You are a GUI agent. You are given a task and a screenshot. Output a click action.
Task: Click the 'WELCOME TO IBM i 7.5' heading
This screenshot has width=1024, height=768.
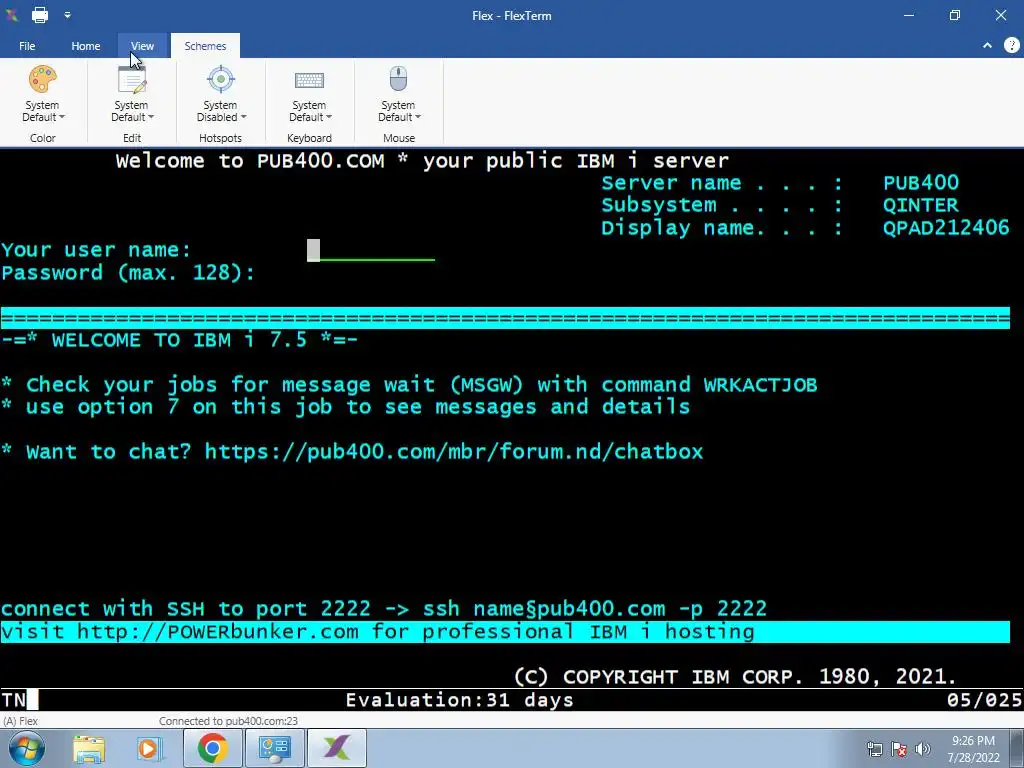coord(180,340)
